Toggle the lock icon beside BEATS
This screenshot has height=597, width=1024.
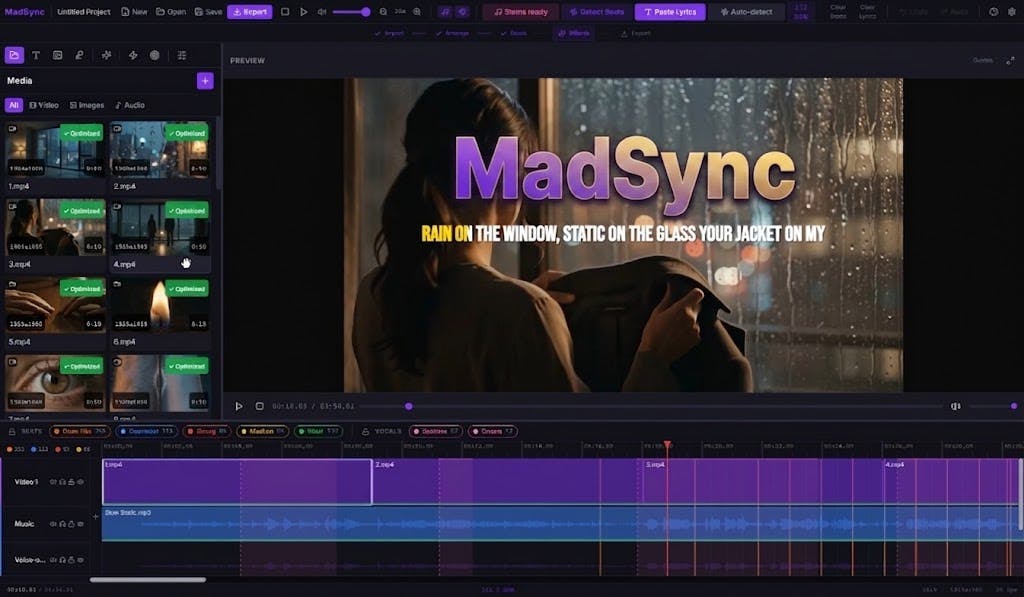[12, 431]
